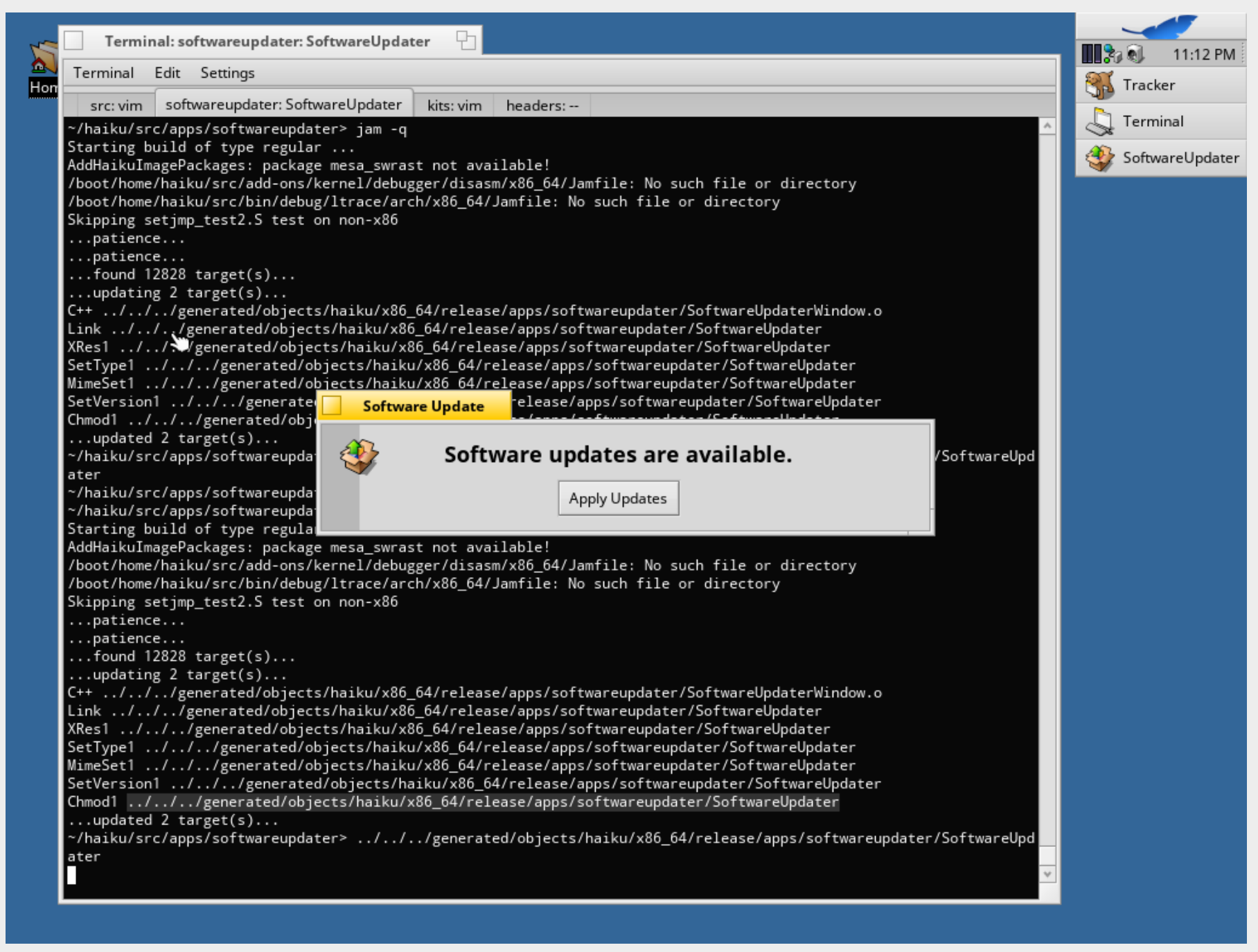Image resolution: width=1258 pixels, height=952 pixels.
Task: Click the Software Update dialog title tab
Action: 414,406
